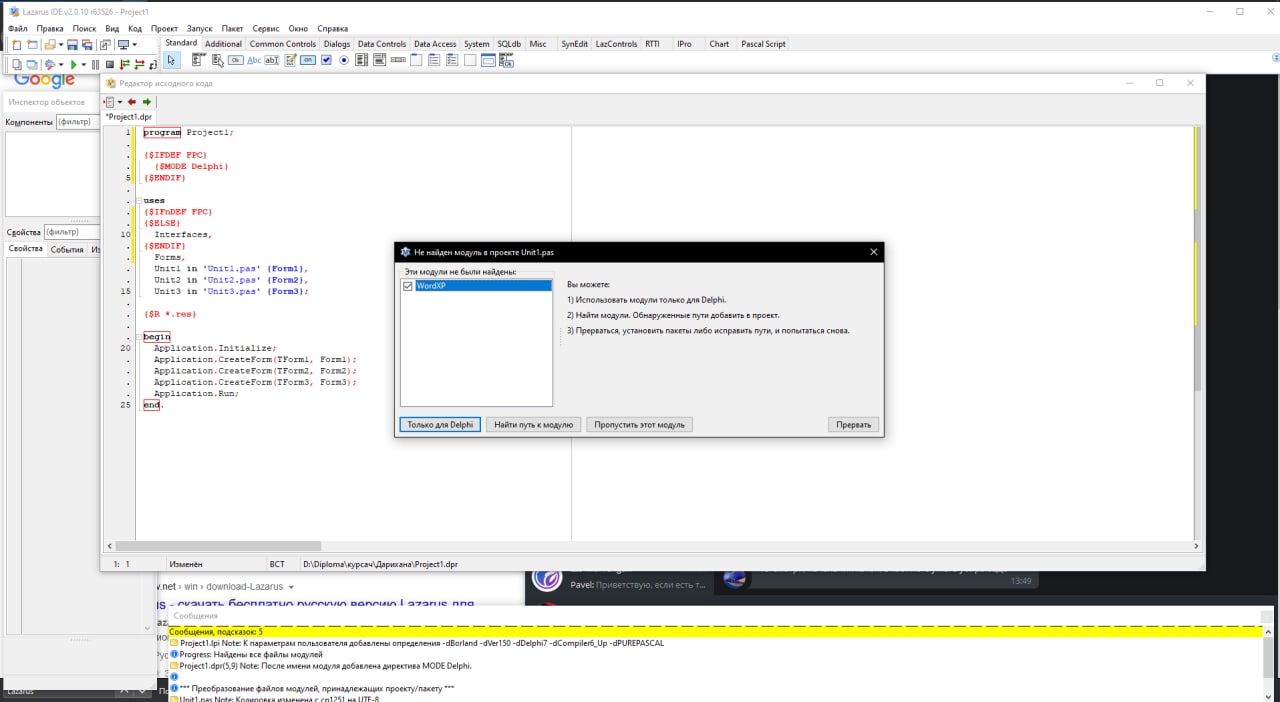
Task: Open dropdown arrow next to Open icon
Action: (61, 45)
